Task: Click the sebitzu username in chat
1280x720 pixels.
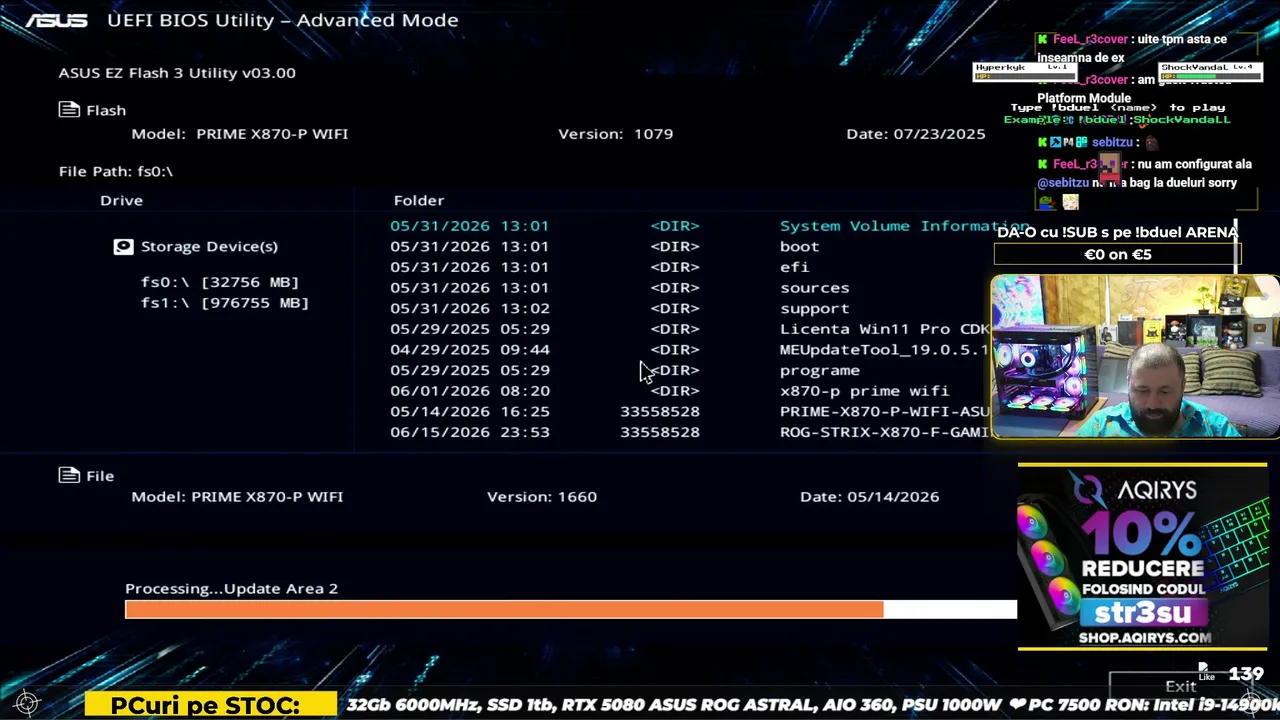Action: (1111, 142)
